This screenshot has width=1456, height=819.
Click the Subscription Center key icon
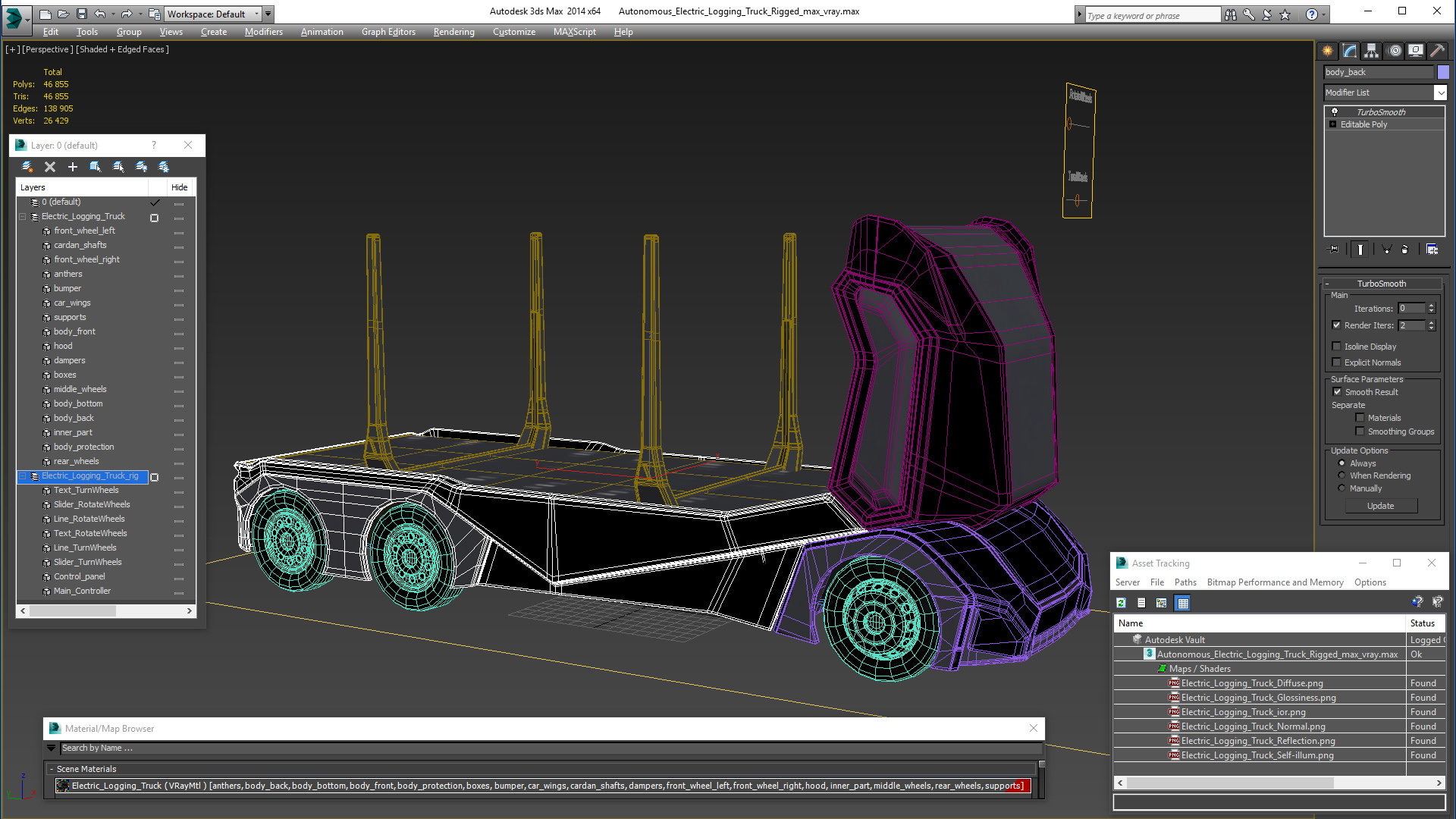pyautogui.click(x=1249, y=14)
